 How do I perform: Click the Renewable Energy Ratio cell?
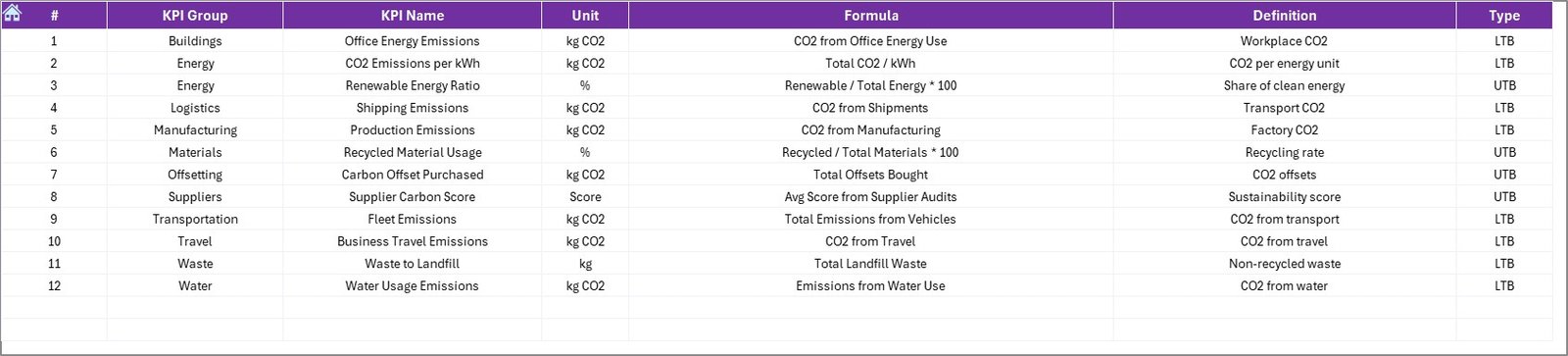pos(413,85)
